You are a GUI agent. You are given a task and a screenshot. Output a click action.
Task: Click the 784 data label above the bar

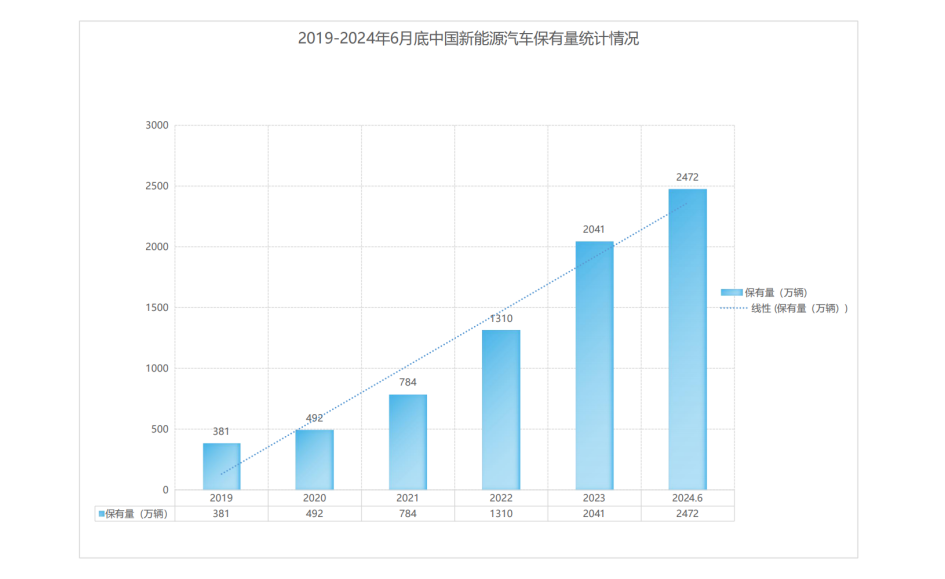pos(408,383)
